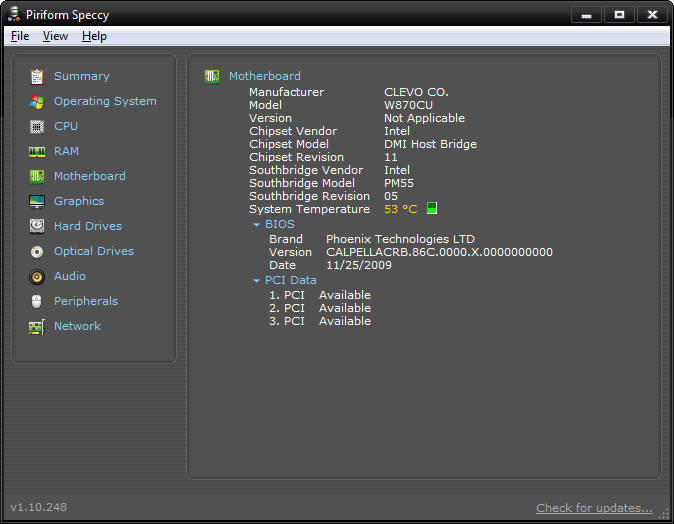Click the v1.10.248 version text
The width and height of the screenshot is (674, 524).
[39, 507]
